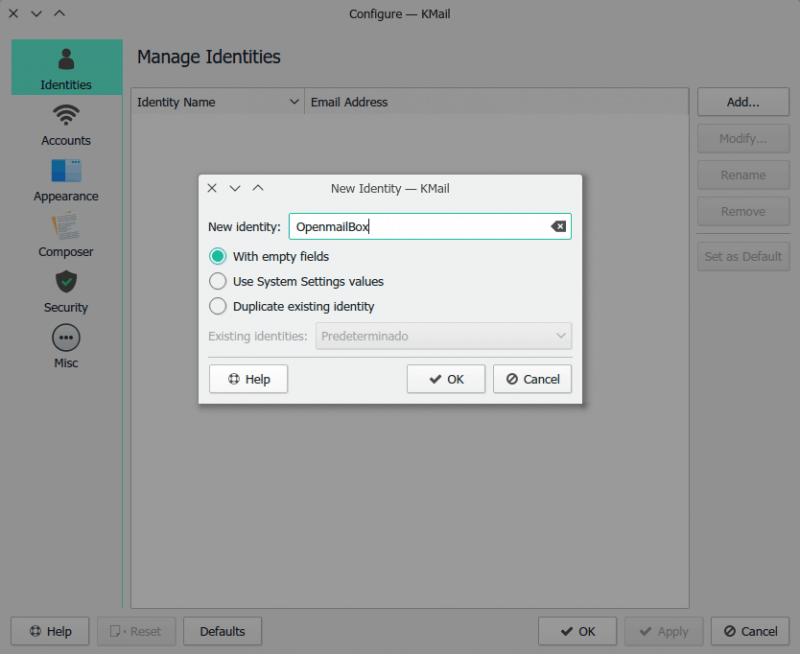
Task: Open Help from the New Identity dialog
Action: [x=248, y=379]
